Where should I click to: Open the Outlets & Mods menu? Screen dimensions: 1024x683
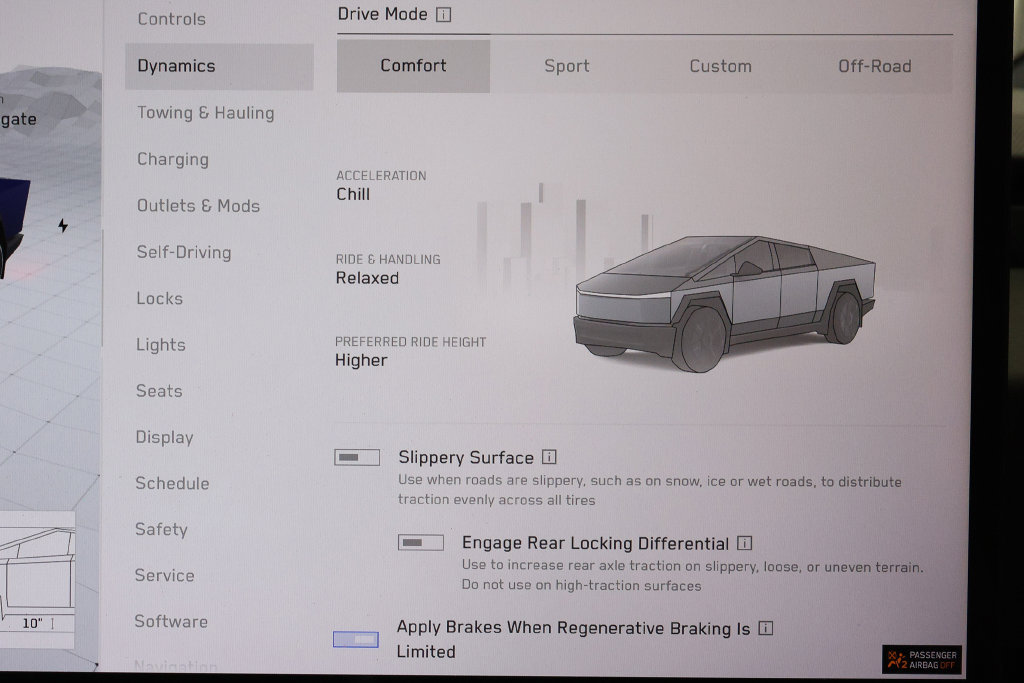tap(199, 206)
